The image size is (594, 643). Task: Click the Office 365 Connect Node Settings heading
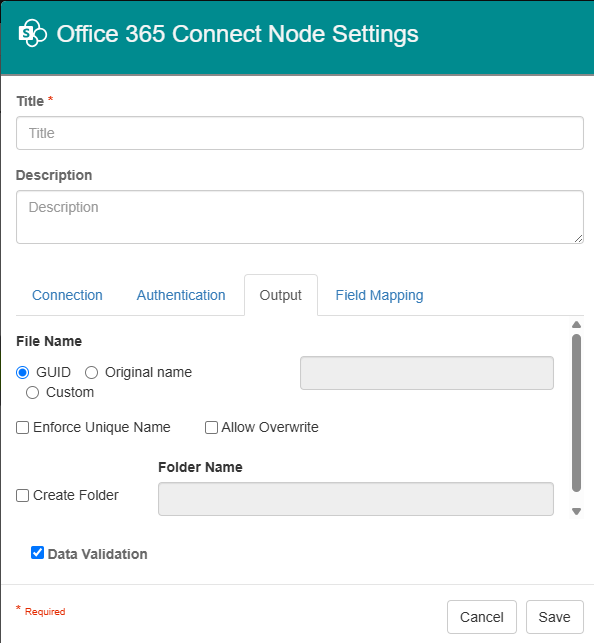click(x=237, y=34)
